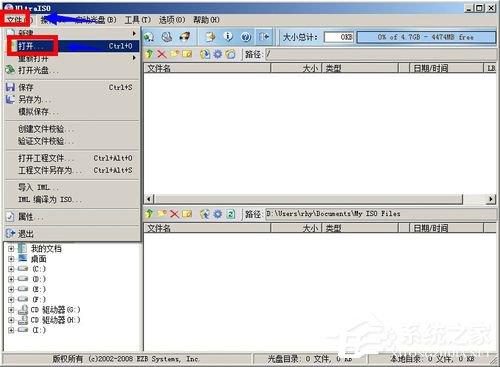Expand the (E:) drive node

click(11, 289)
